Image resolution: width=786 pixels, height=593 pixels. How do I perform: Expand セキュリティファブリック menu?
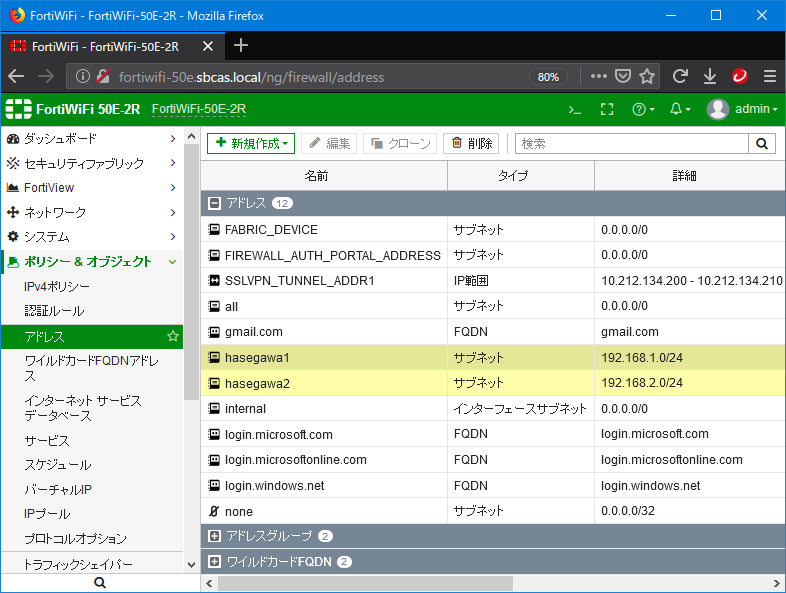[92, 163]
